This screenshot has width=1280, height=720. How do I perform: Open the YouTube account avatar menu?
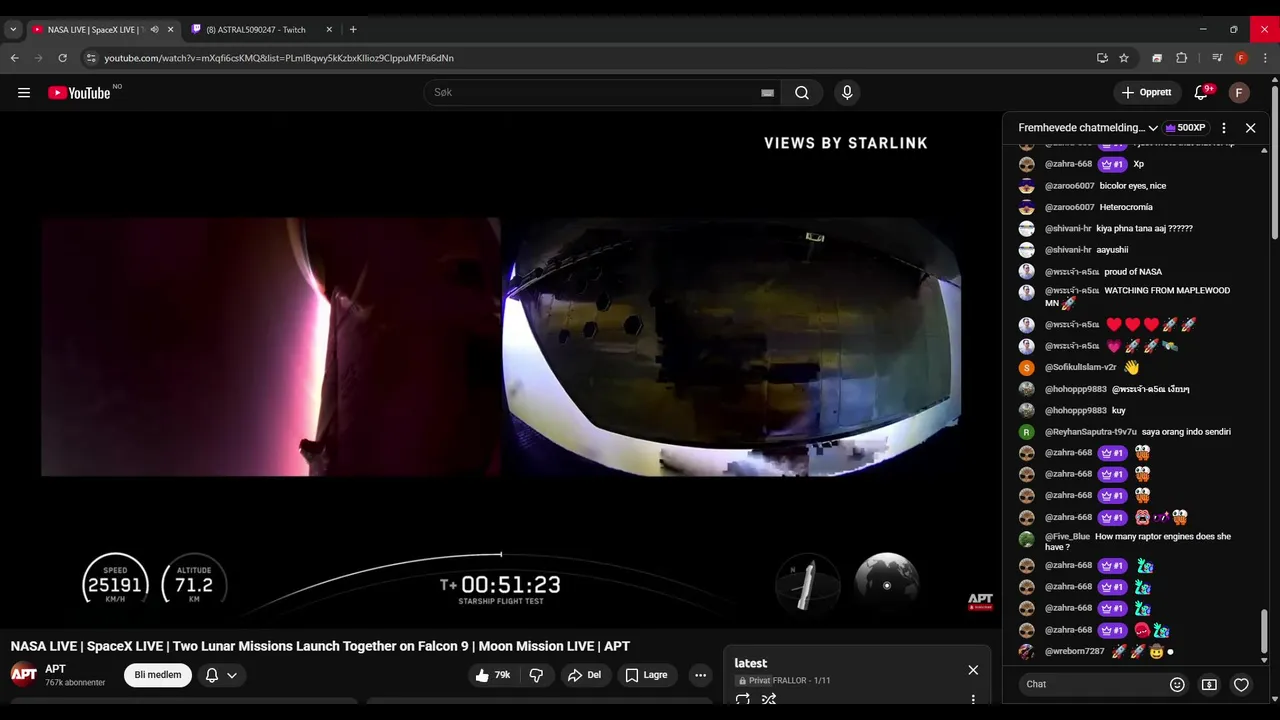point(1239,93)
